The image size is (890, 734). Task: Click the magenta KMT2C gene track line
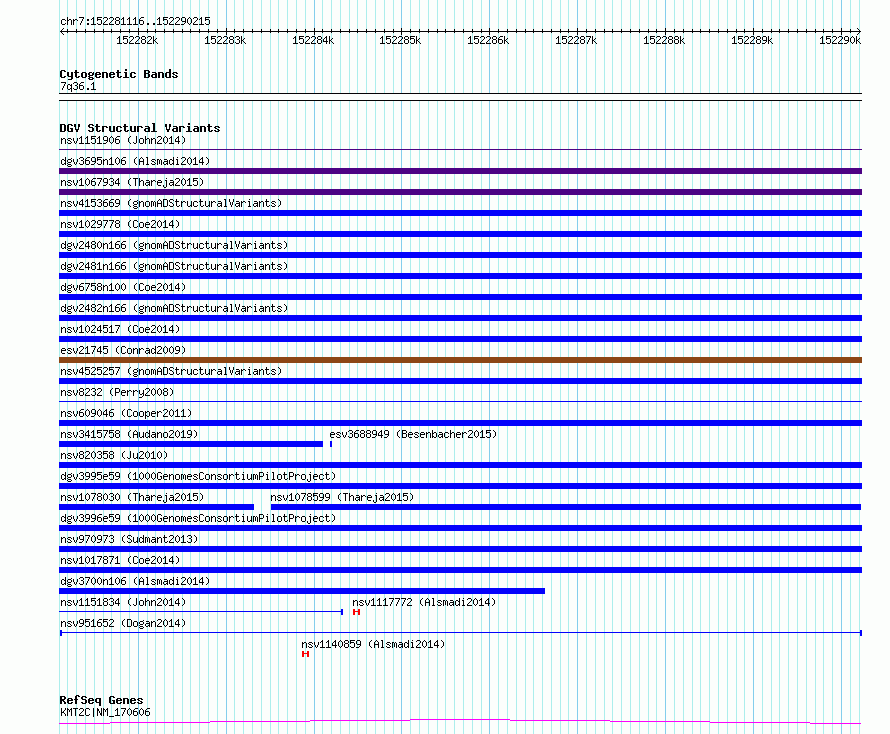point(460,722)
